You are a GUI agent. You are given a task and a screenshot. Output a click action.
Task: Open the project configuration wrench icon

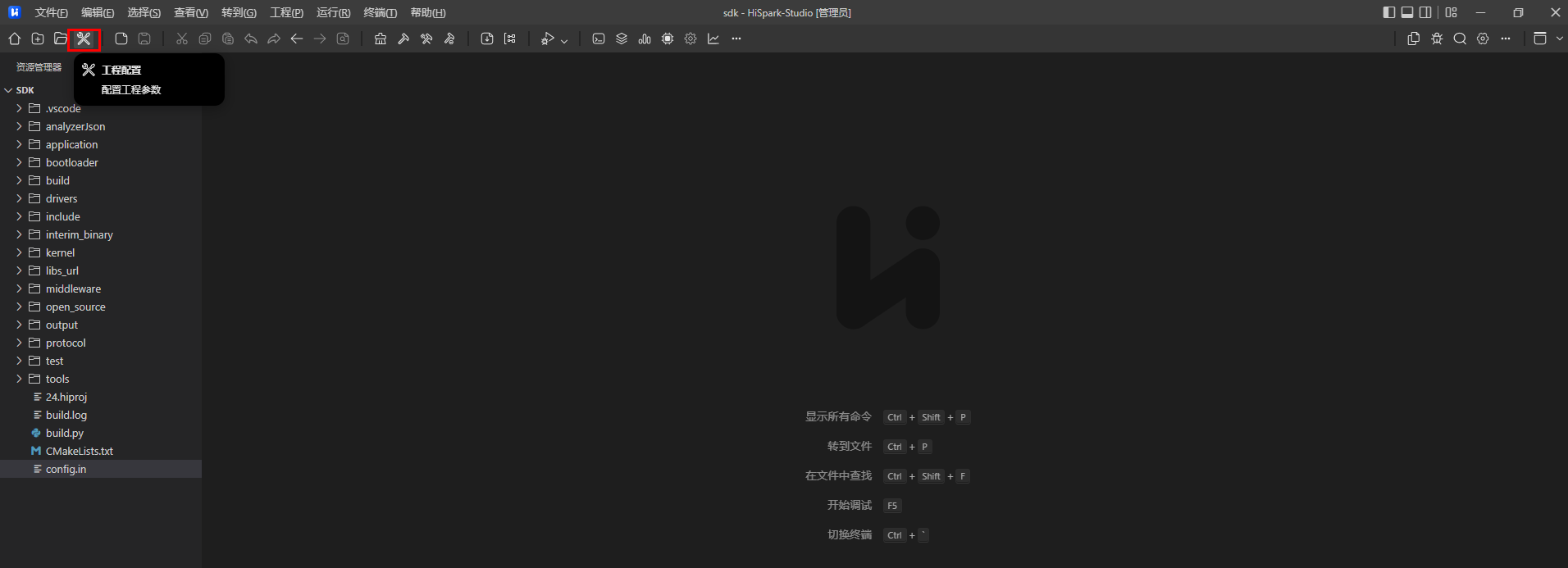point(84,39)
